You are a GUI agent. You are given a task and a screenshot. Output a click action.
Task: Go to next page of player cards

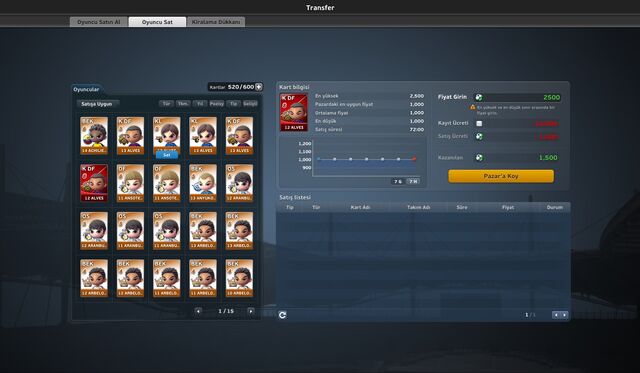click(x=251, y=311)
